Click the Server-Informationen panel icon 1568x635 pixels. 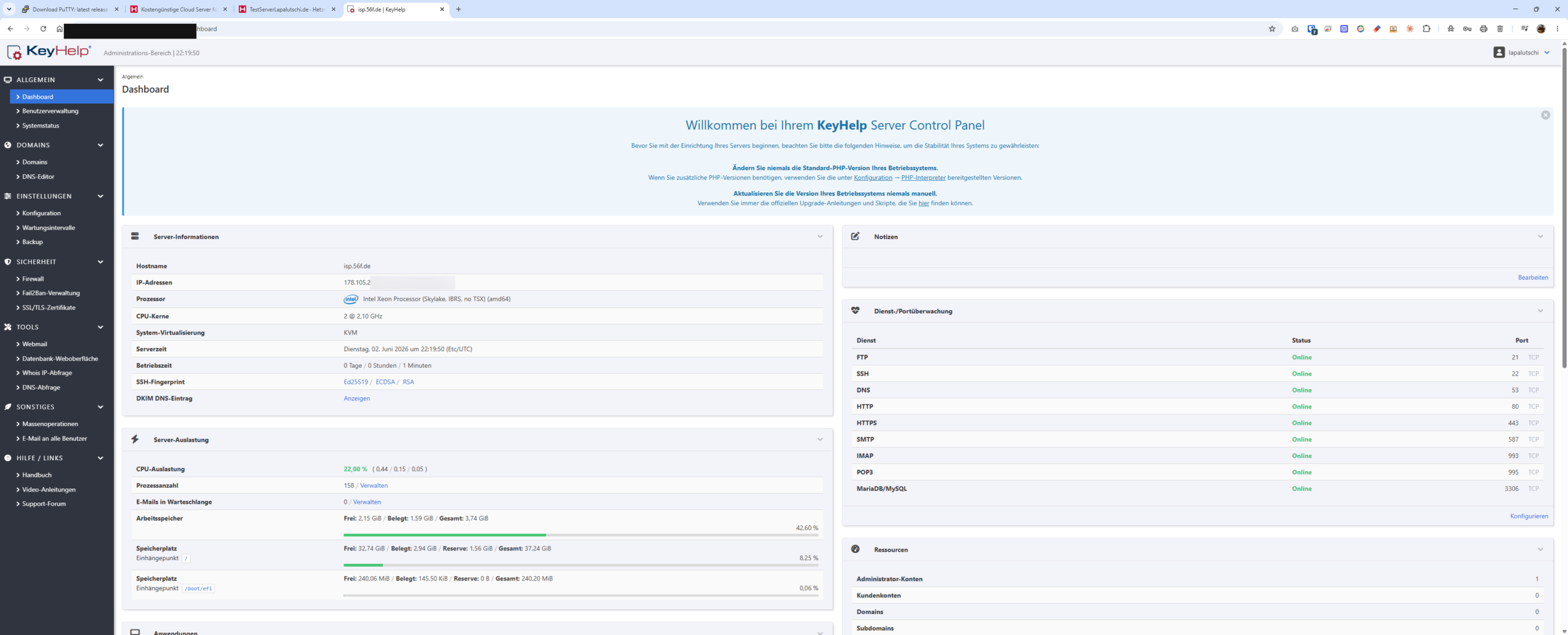135,237
